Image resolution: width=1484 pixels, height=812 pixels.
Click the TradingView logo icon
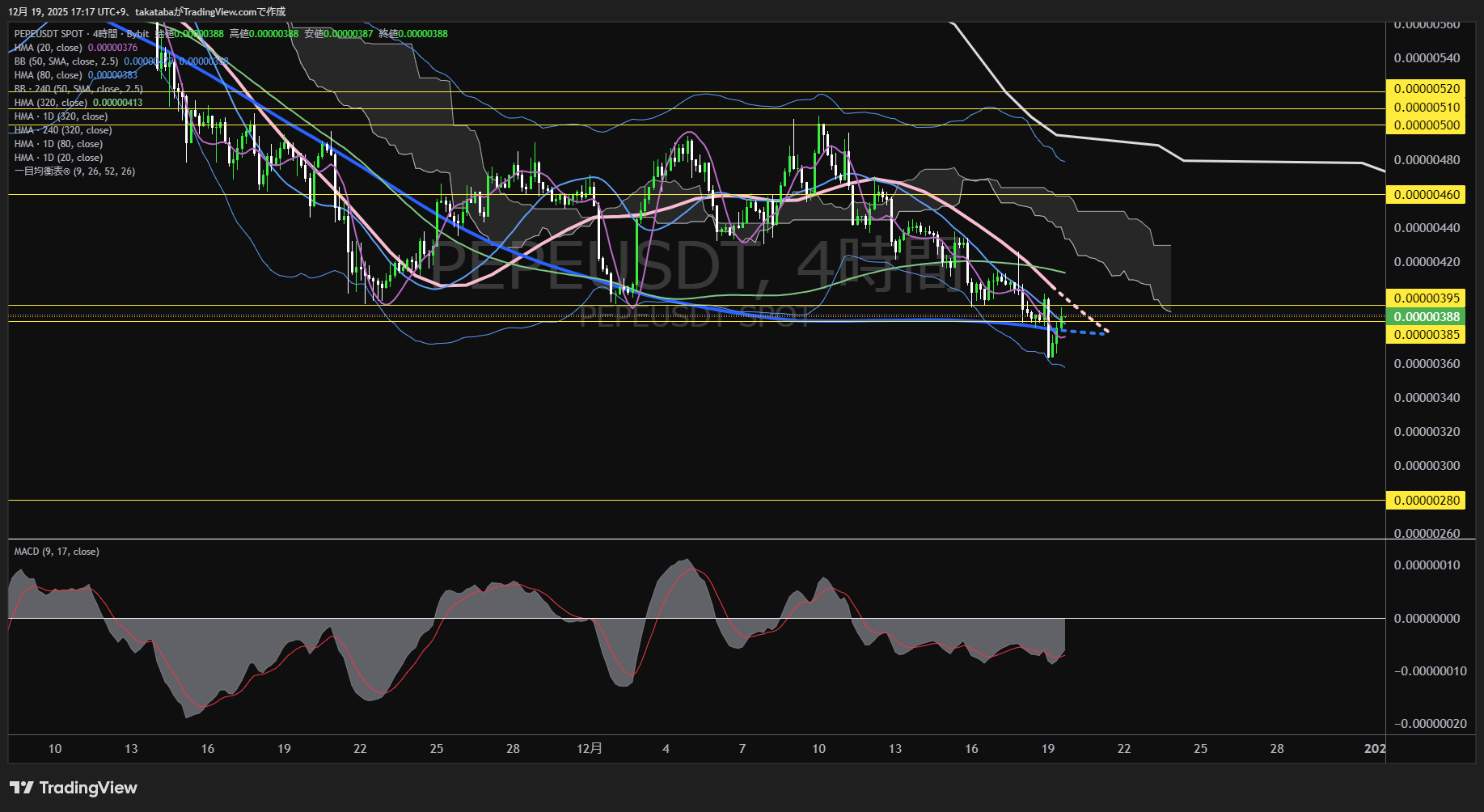click(22, 788)
